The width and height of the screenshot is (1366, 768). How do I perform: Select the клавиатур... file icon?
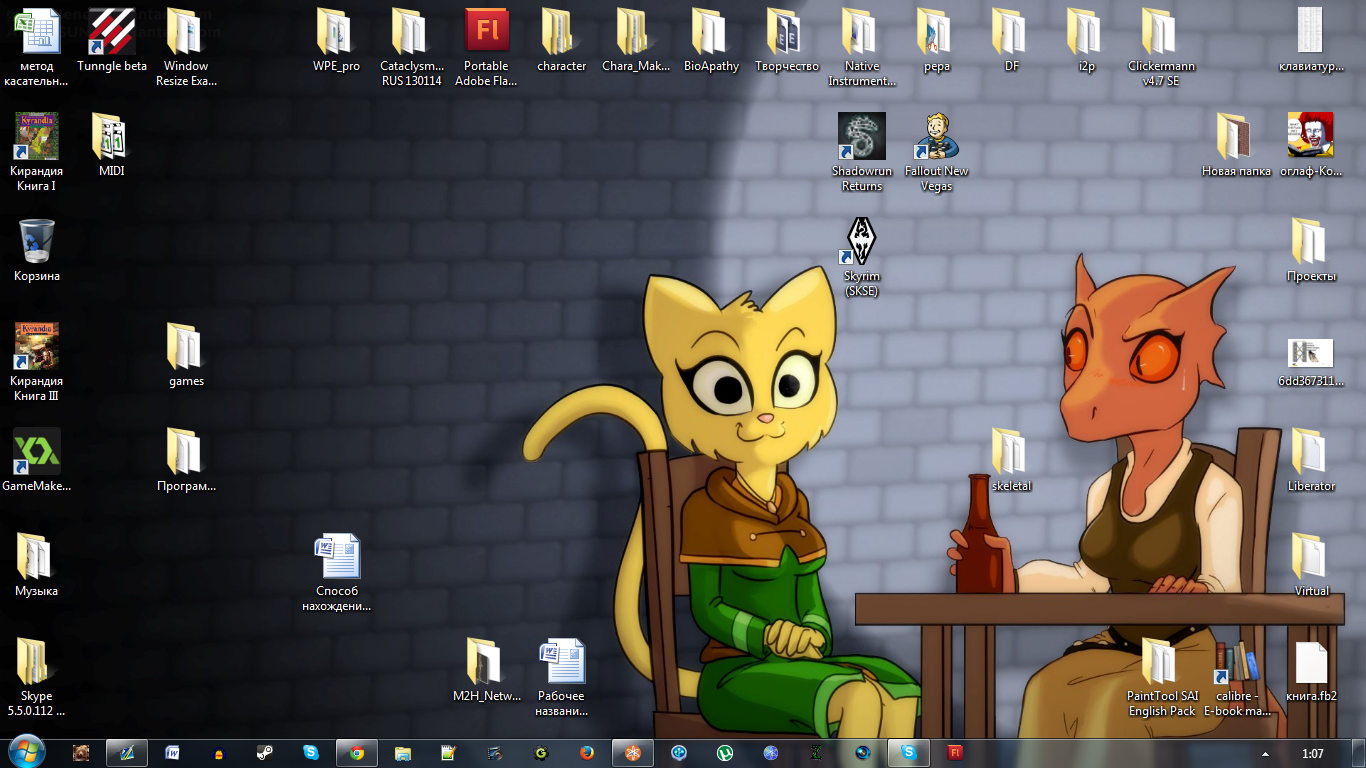[x=1311, y=40]
